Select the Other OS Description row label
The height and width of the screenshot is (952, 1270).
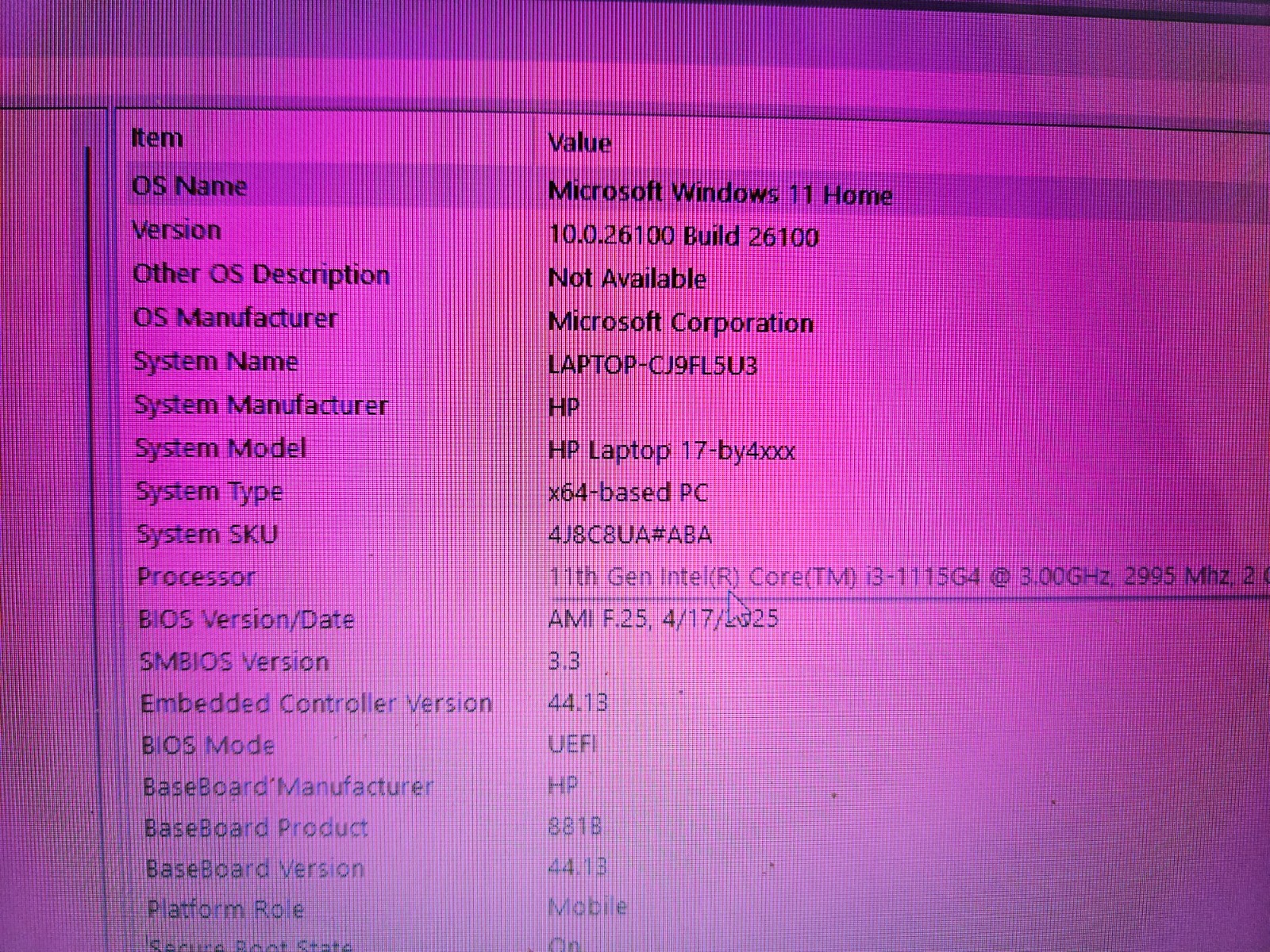click(261, 274)
